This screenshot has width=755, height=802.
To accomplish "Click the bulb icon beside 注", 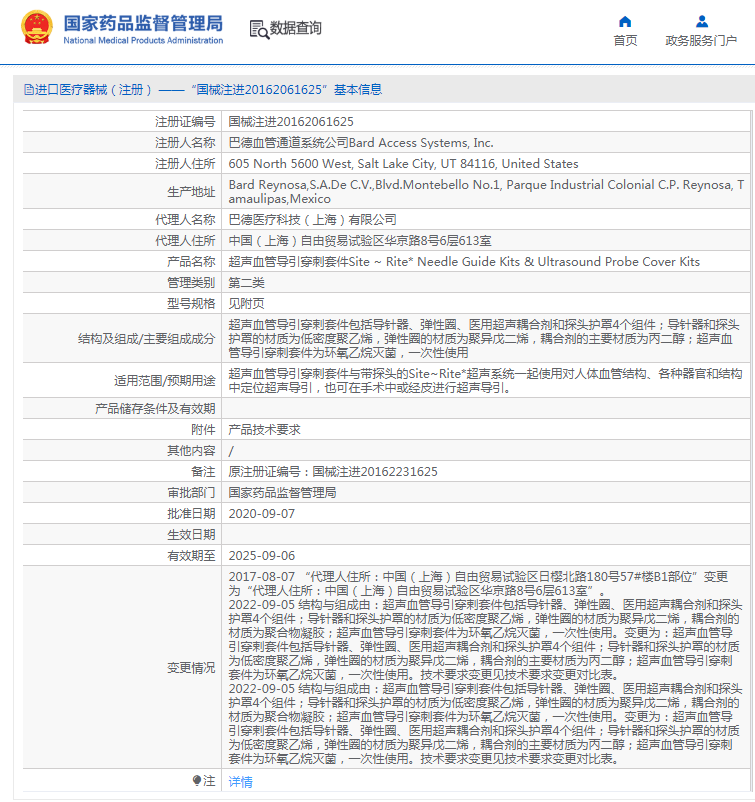I will (x=197, y=780).
